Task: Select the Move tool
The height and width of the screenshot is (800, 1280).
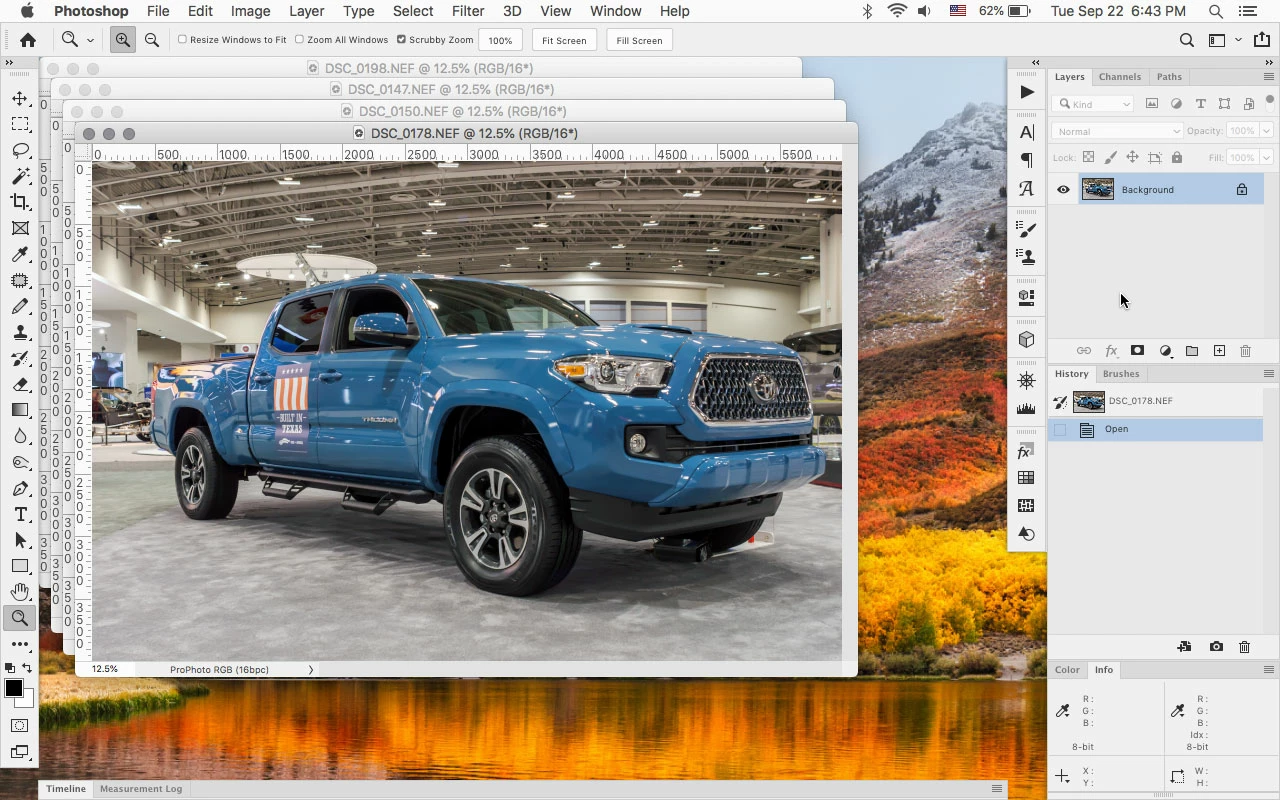Action: 20,98
